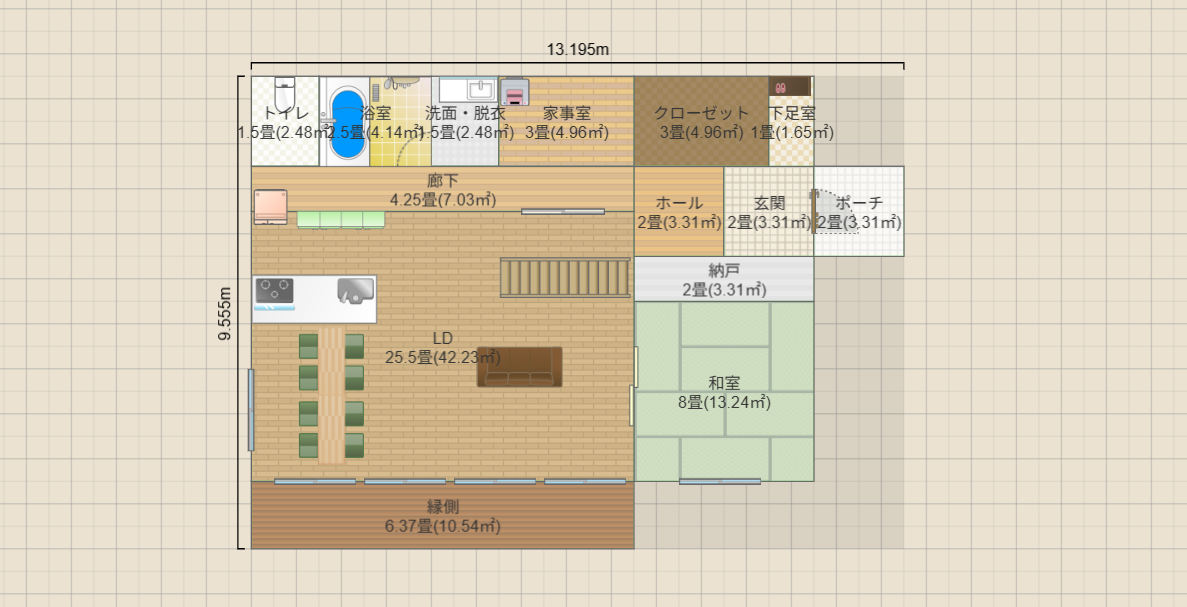Select the shoe shelf in the 下足室

point(790,87)
